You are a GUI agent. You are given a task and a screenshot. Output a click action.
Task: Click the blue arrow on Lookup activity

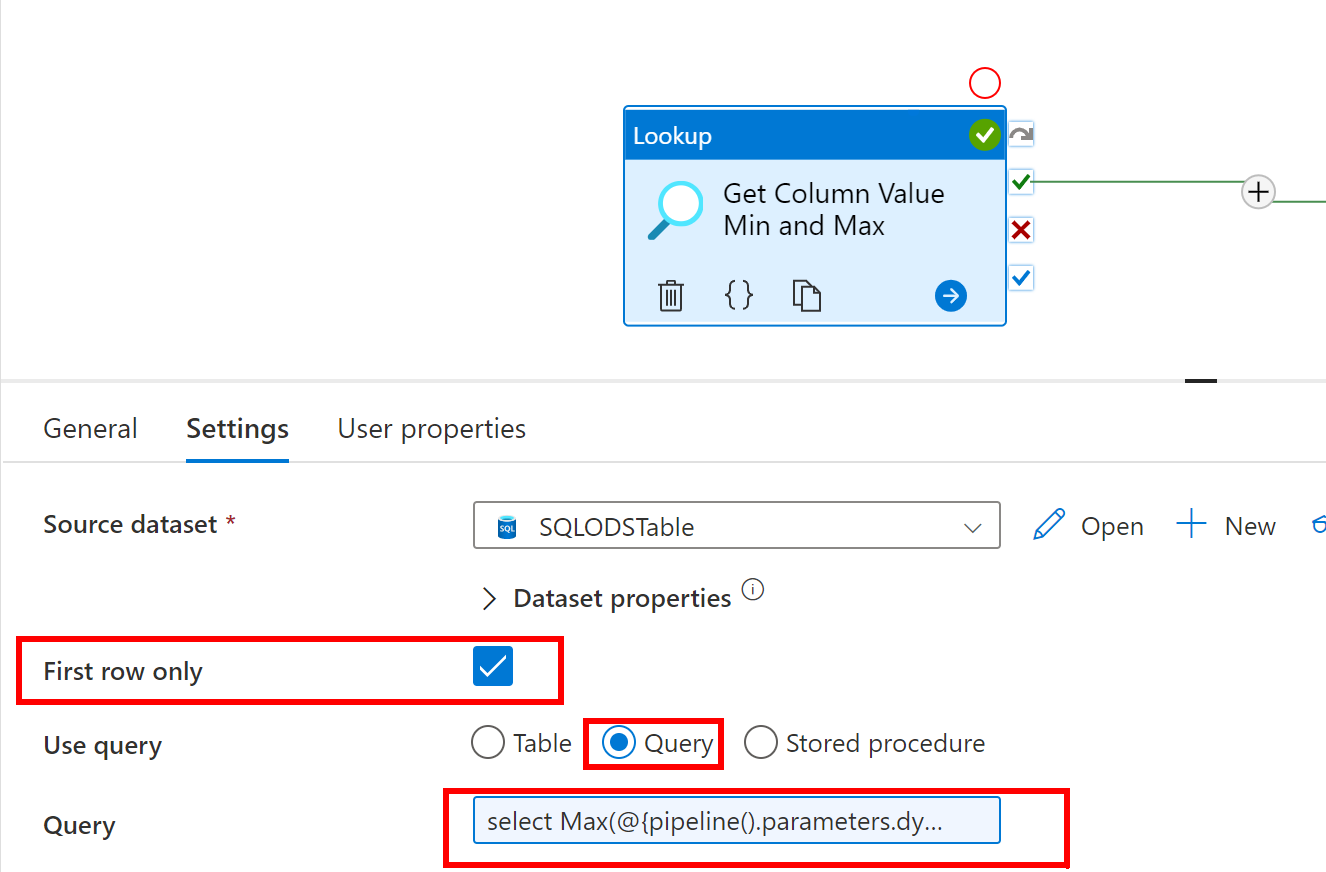pos(950,296)
